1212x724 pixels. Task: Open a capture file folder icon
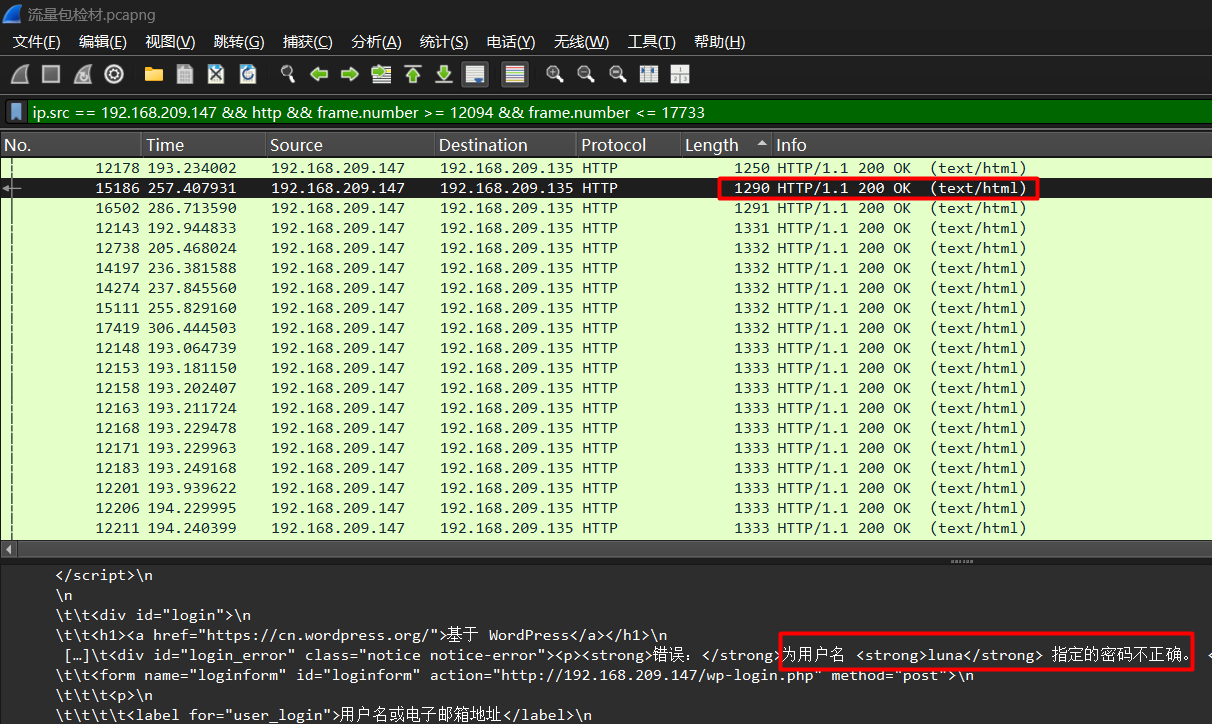[x=154, y=74]
